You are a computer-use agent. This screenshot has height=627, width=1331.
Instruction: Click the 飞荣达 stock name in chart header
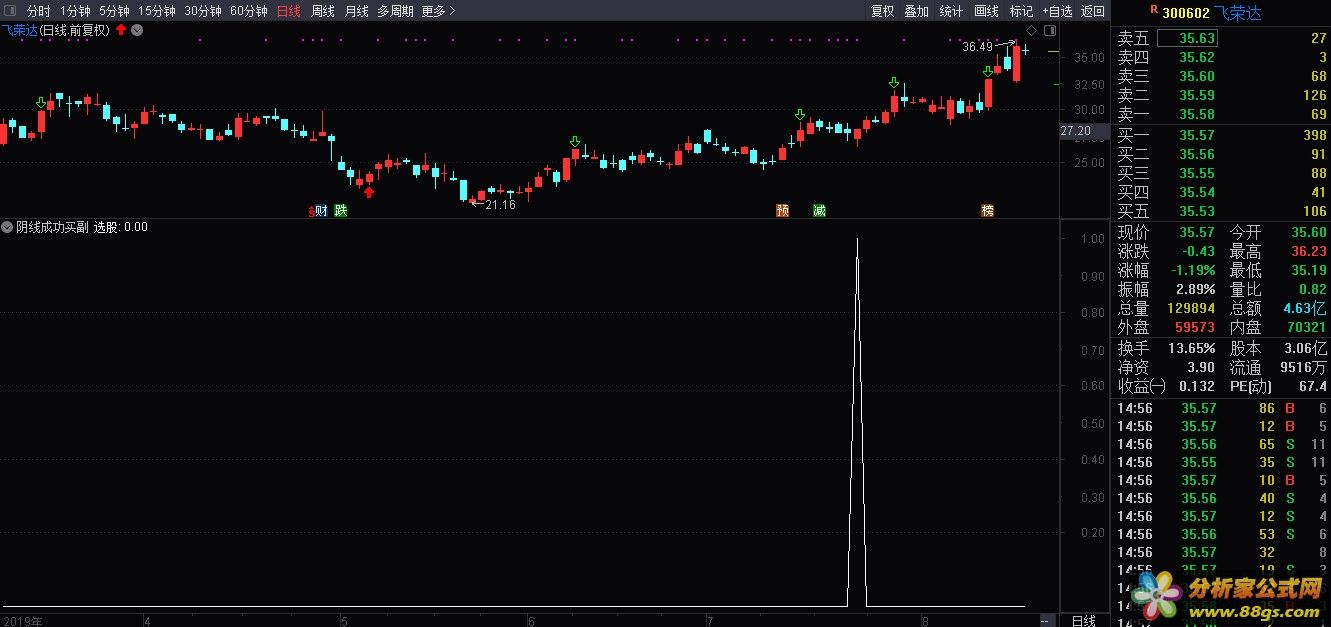pos(18,30)
